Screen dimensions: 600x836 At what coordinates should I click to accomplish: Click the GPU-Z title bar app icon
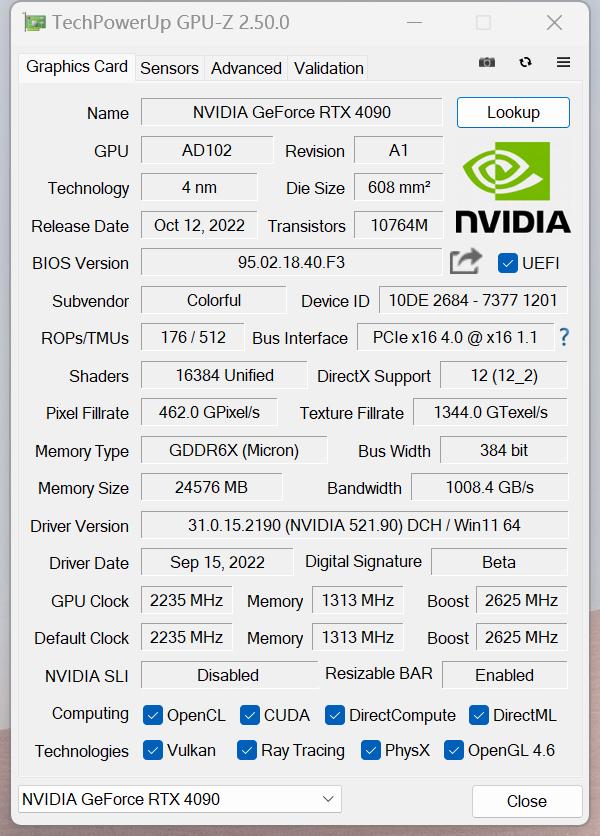pos(34,22)
